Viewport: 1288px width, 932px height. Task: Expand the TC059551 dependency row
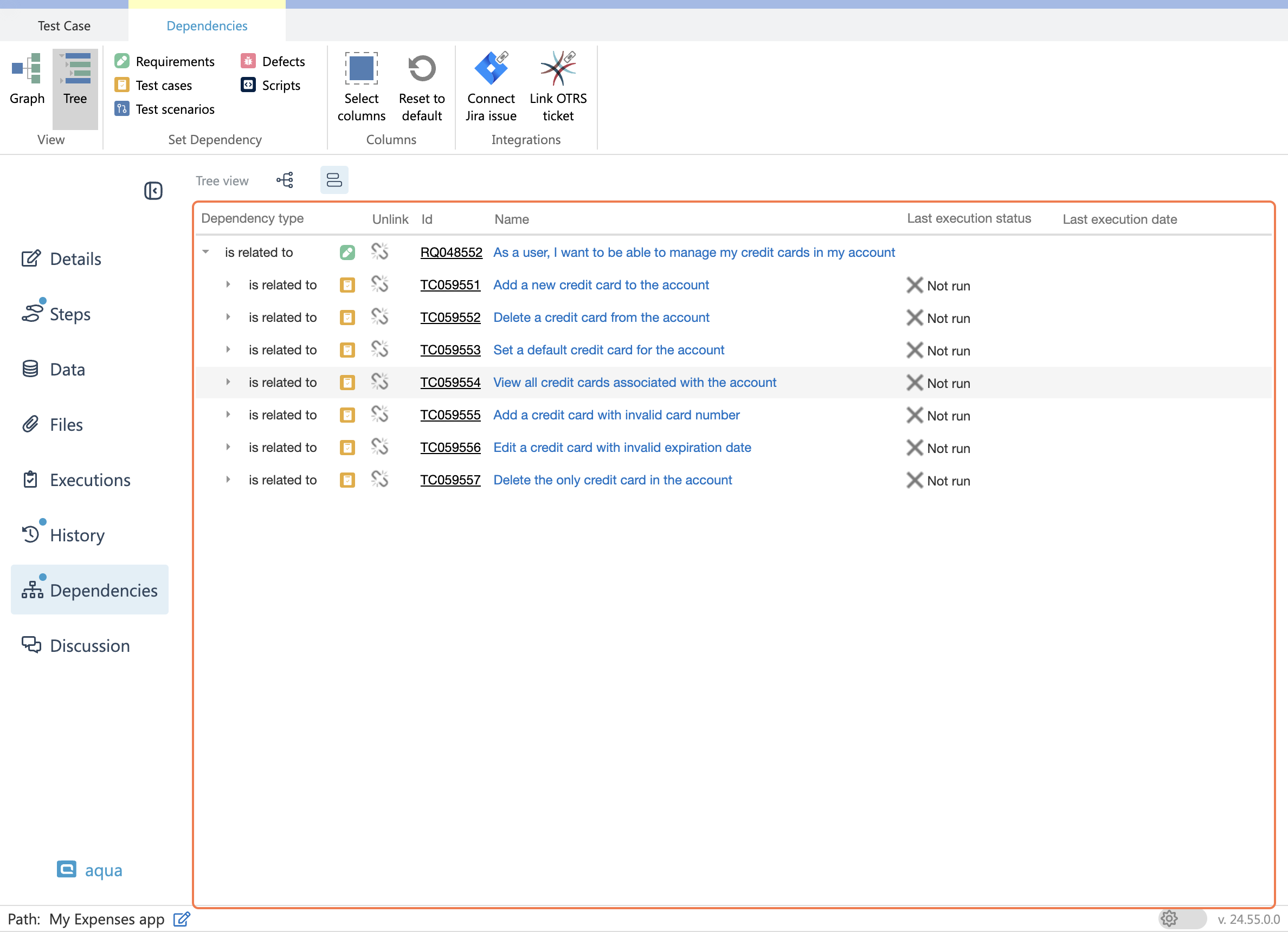pos(228,284)
